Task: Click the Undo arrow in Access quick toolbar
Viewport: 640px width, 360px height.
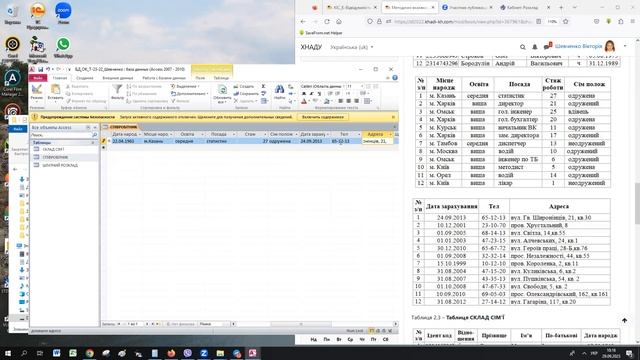Action: [48, 69]
